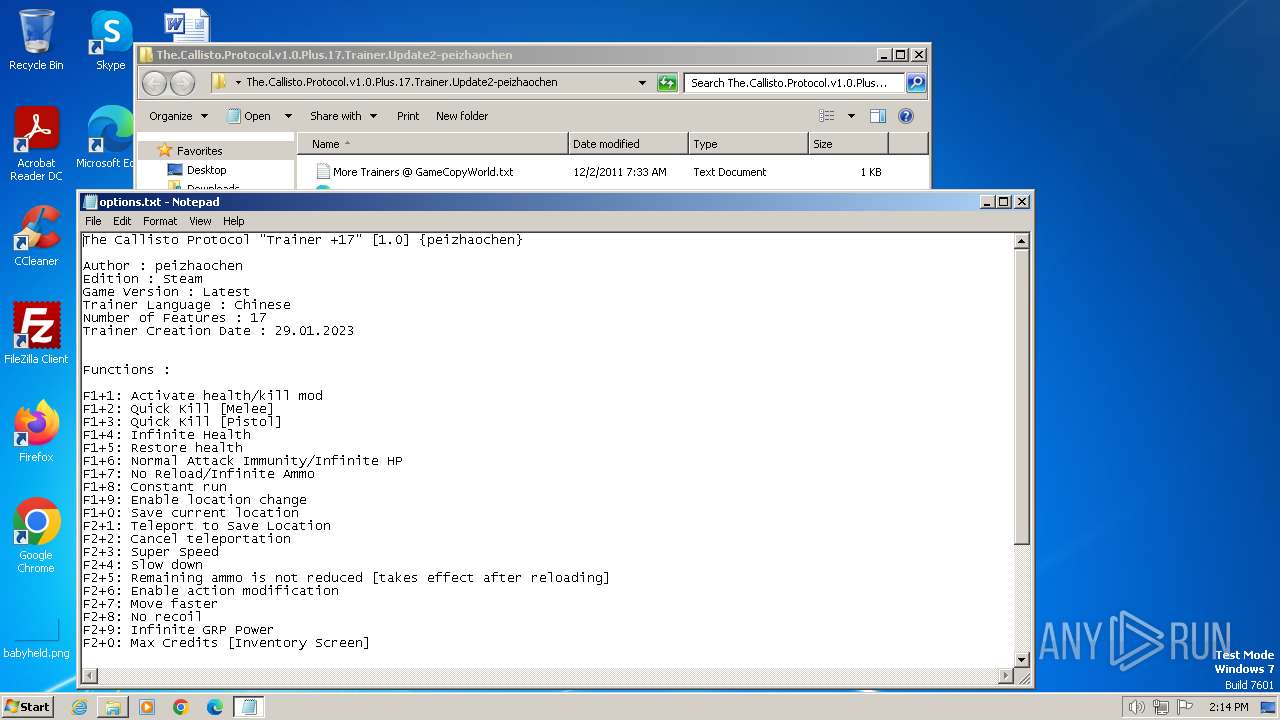Click Notepad vertical scrollbar down arrow
The width and height of the screenshot is (1280, 720).
1022,660
